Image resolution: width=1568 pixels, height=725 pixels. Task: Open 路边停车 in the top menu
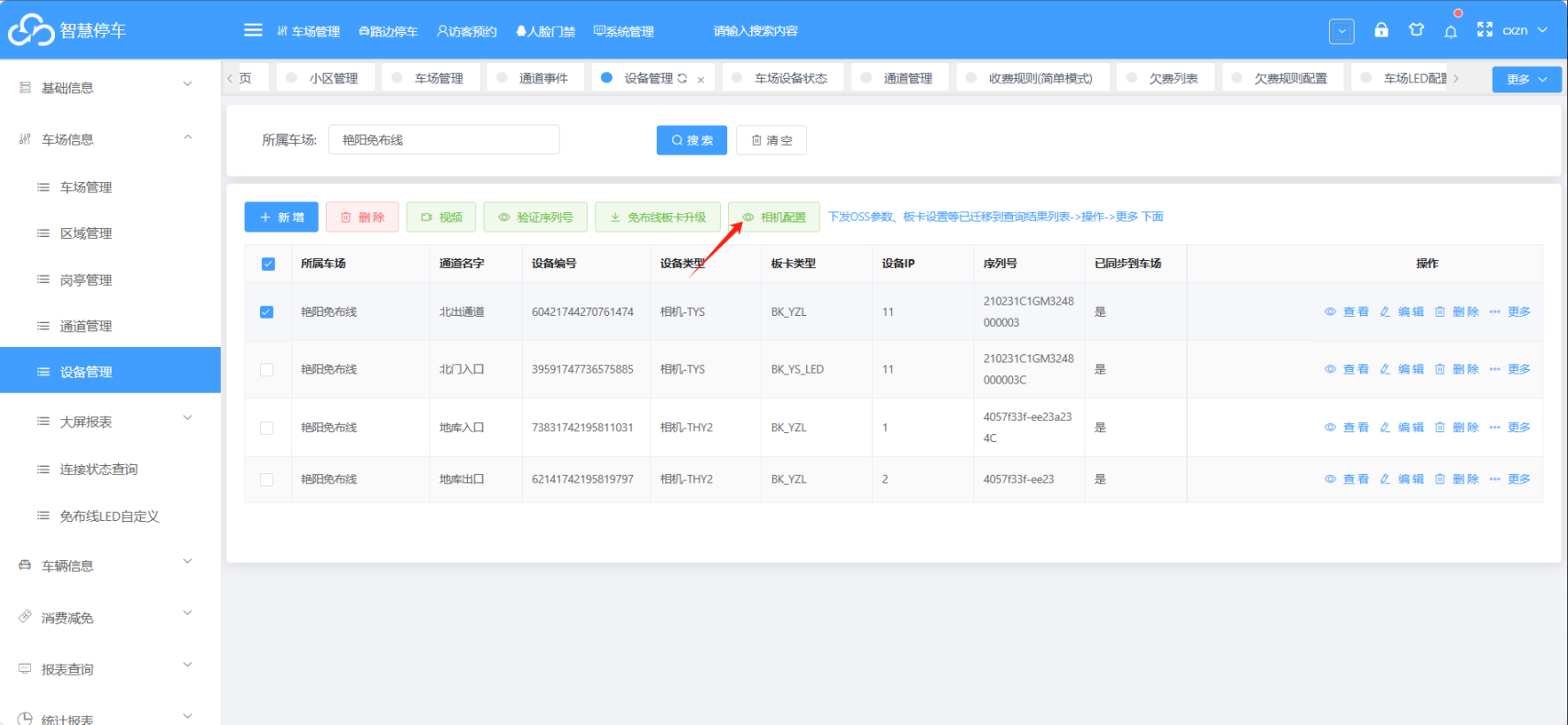pyautogui.click(x=388, y=31)
